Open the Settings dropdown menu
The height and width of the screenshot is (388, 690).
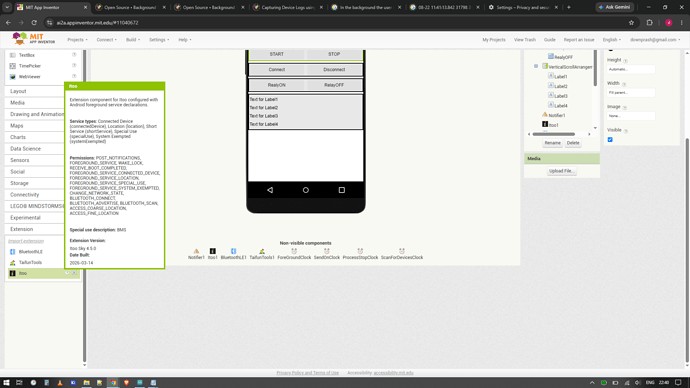pyautogui.click(x=159, y=40)
